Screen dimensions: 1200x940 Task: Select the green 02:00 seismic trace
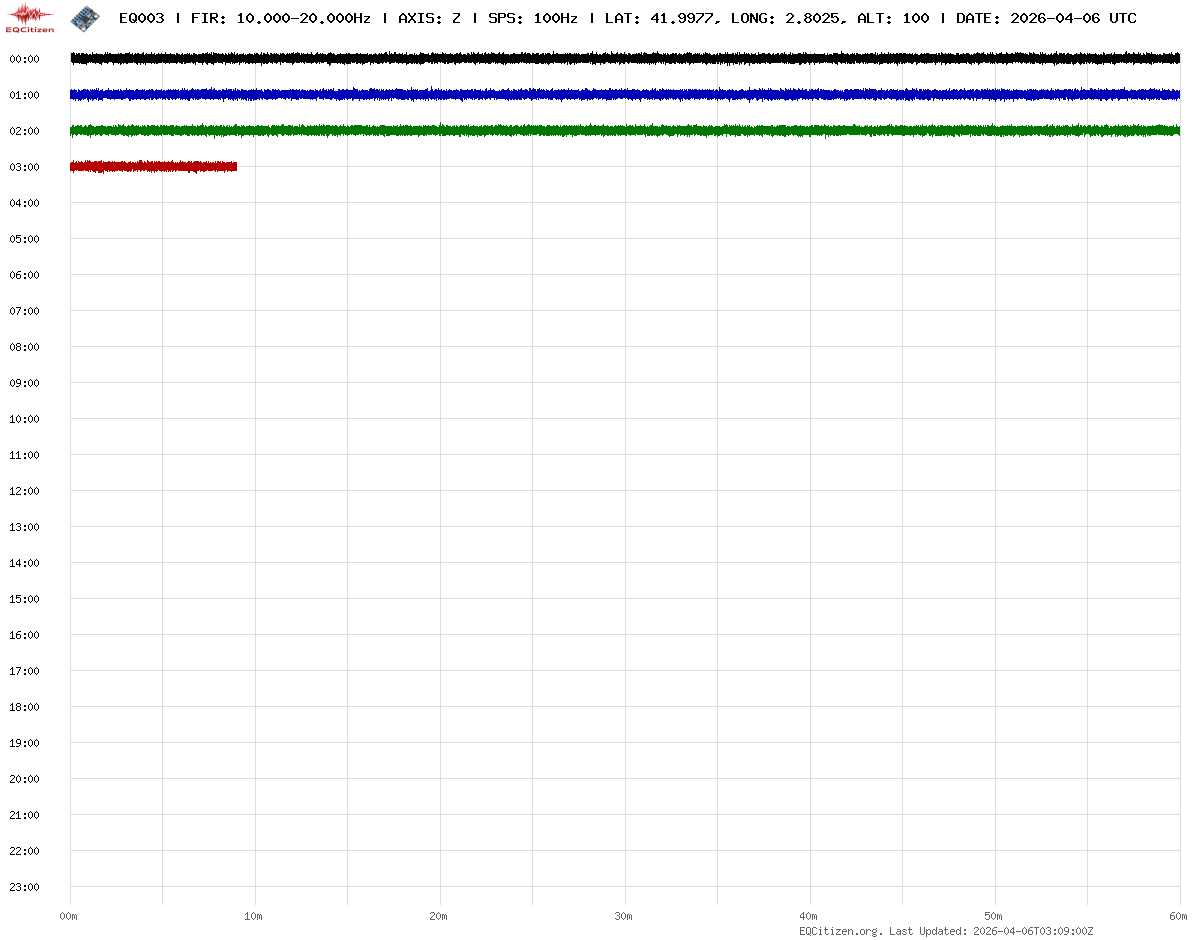[x=625, y=131]
